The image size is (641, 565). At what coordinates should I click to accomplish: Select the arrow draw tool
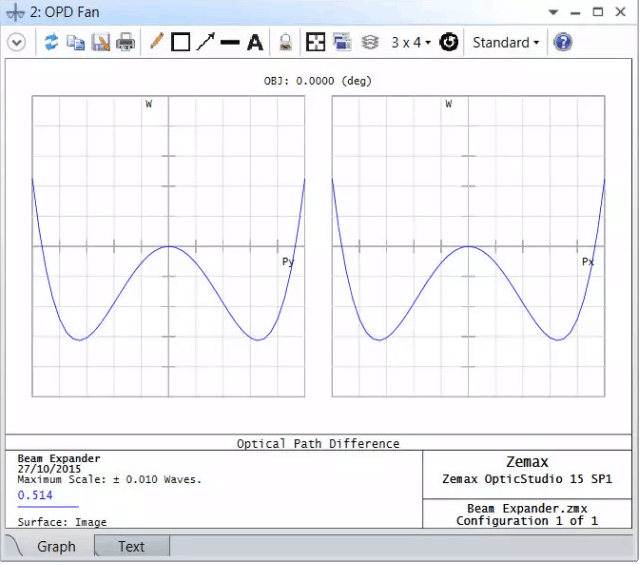coord(205,42)
